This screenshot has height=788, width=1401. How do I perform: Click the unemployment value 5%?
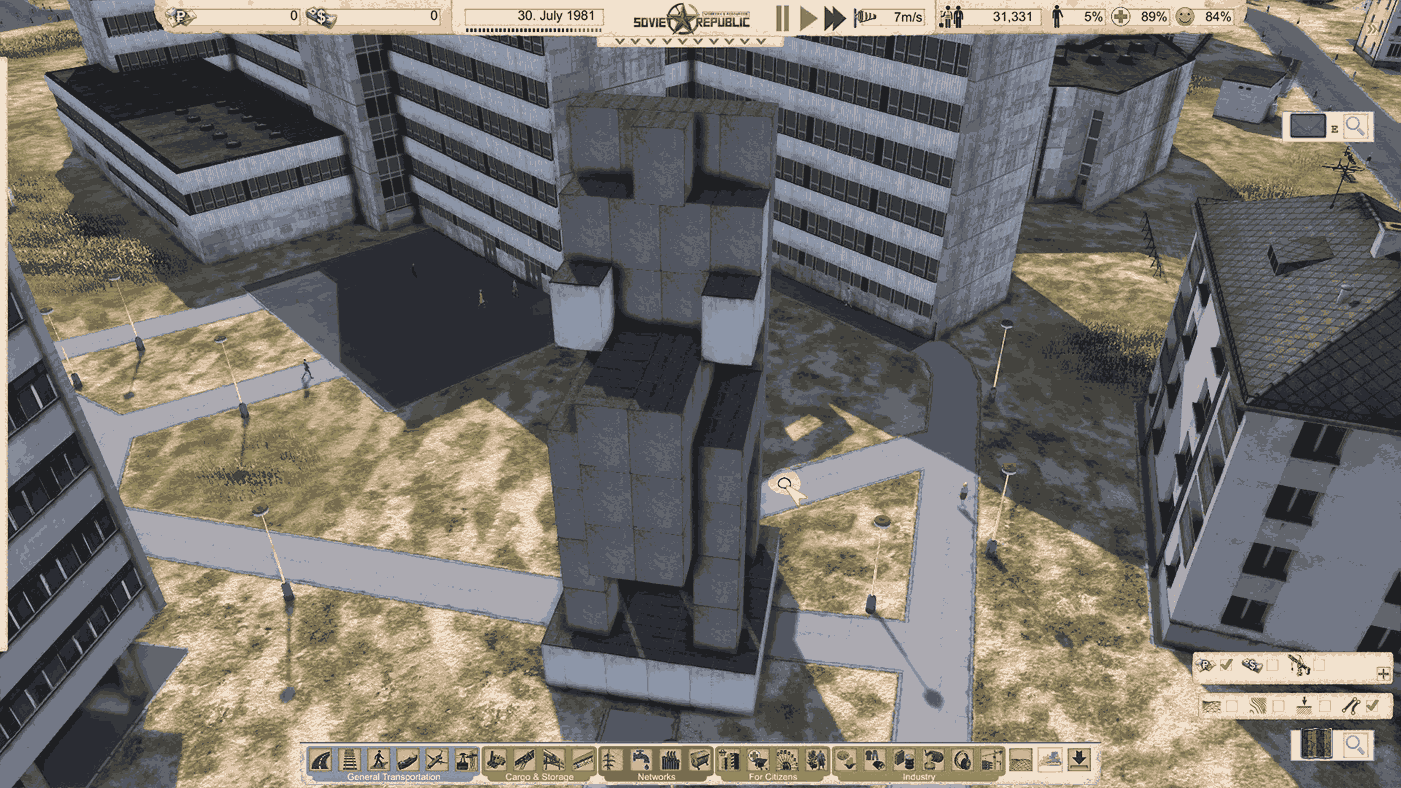pos(1093,17)
